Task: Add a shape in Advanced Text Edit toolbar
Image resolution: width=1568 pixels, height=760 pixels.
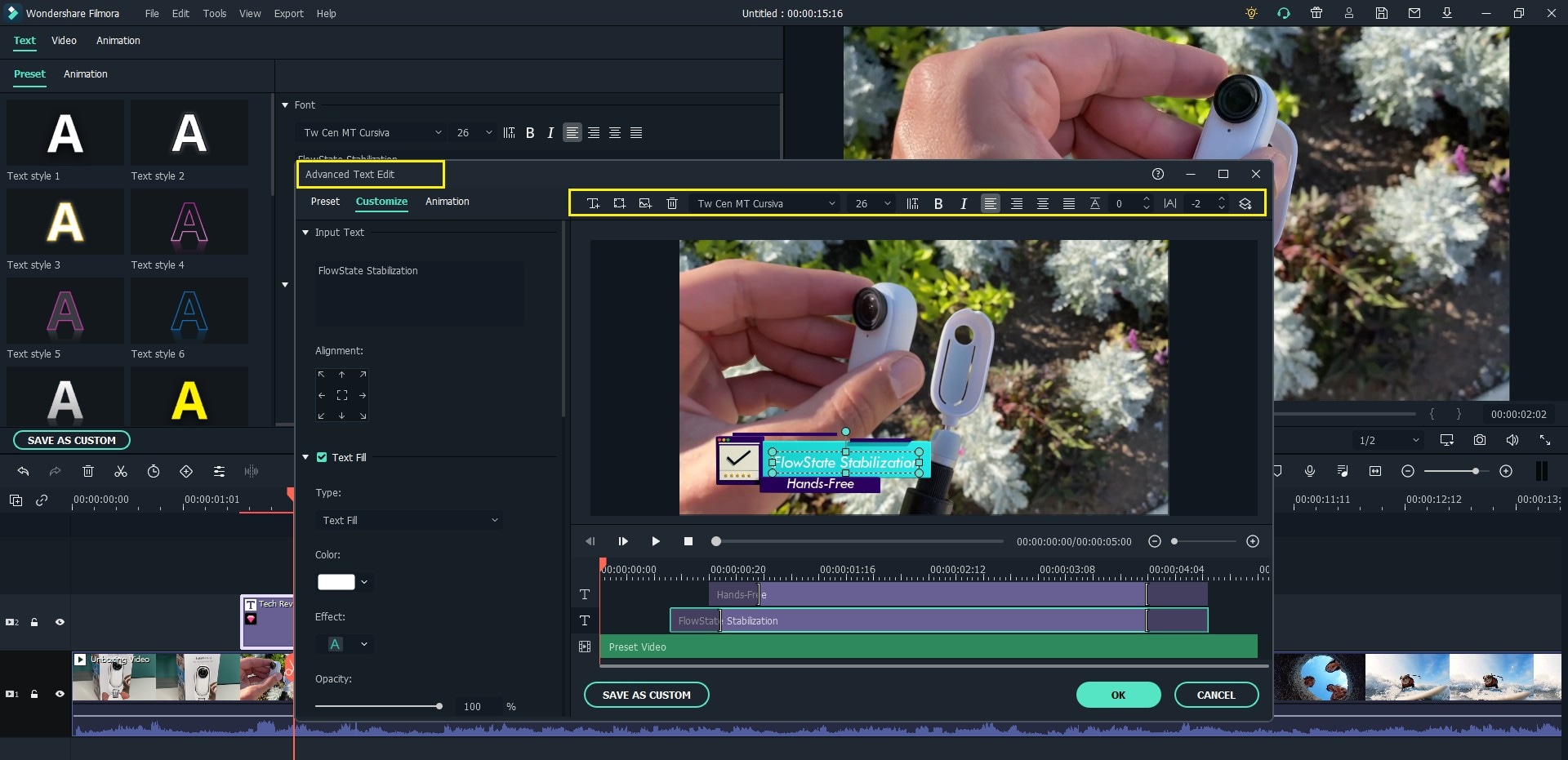Action: pyautogui.click(x=620, y=203)
